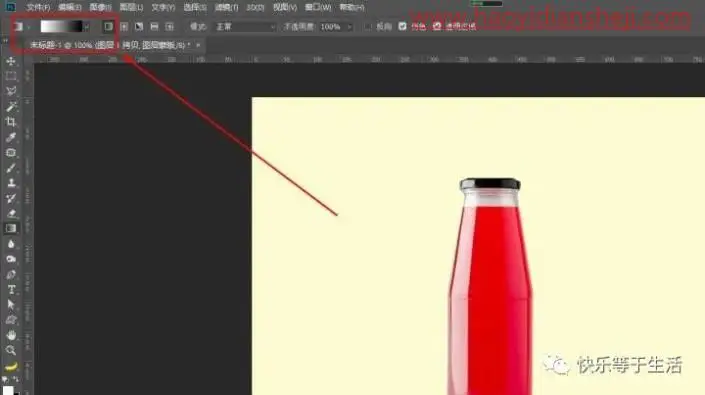Select the Rectangular Marquee tool
Screen dimensions: 705x395
[11, 76]
